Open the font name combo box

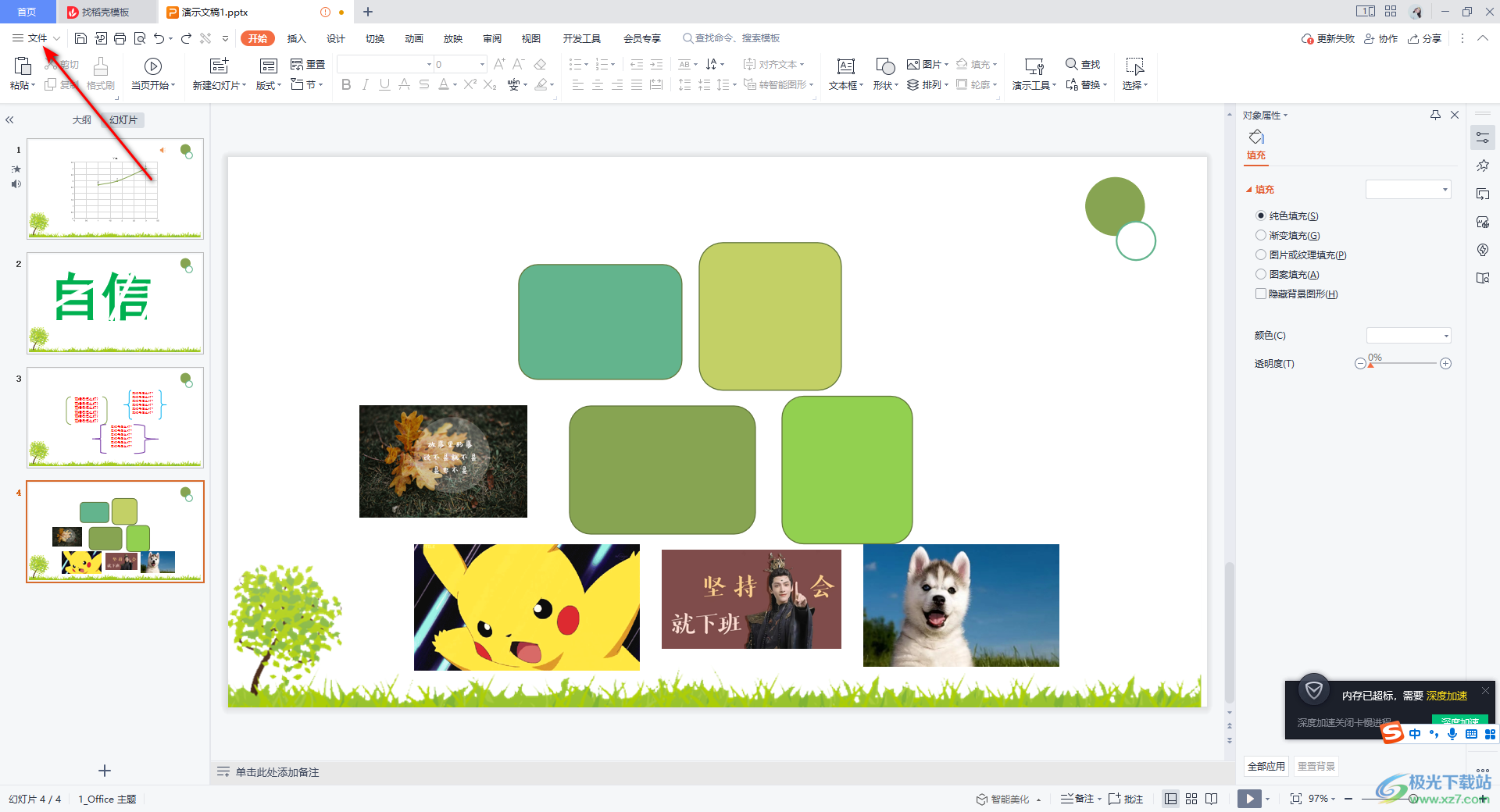coord(386,64)
